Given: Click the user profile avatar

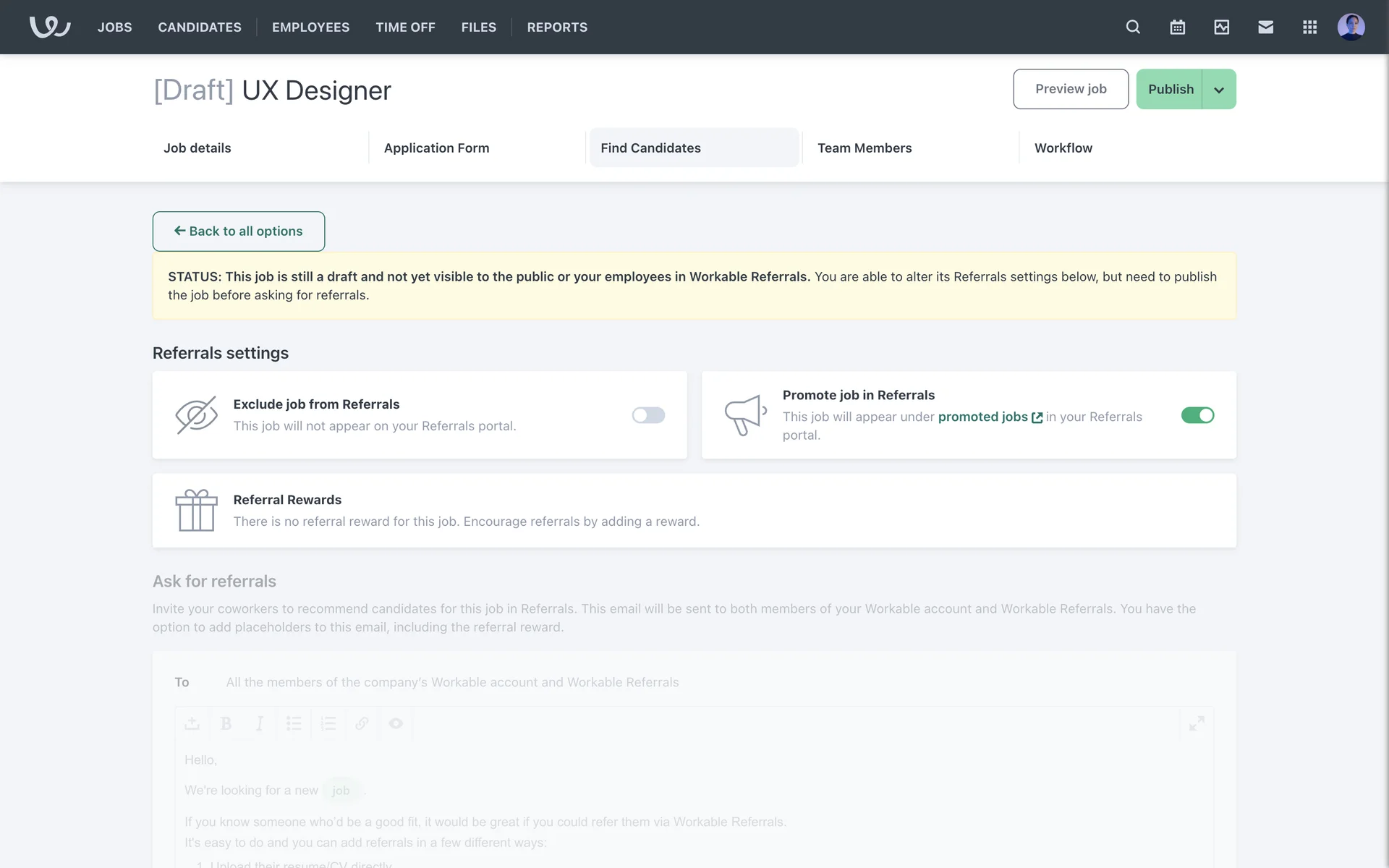Looking at the screenshot, I should 1351,27.
